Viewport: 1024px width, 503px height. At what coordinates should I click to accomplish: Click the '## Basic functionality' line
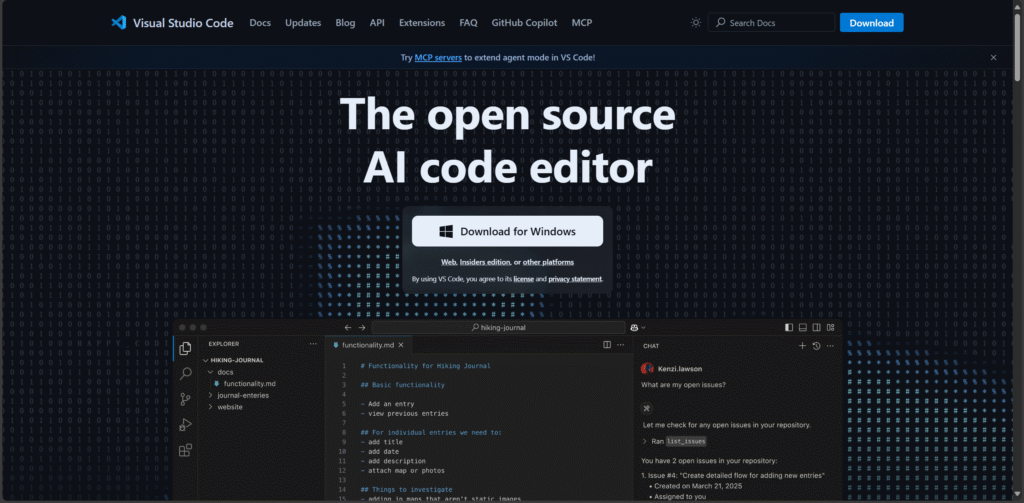(x=402, y=385)
